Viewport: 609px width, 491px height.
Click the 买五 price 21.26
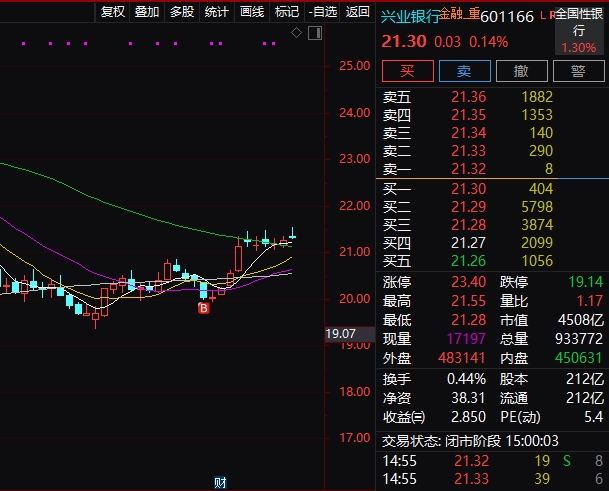(x=468, y=261)
